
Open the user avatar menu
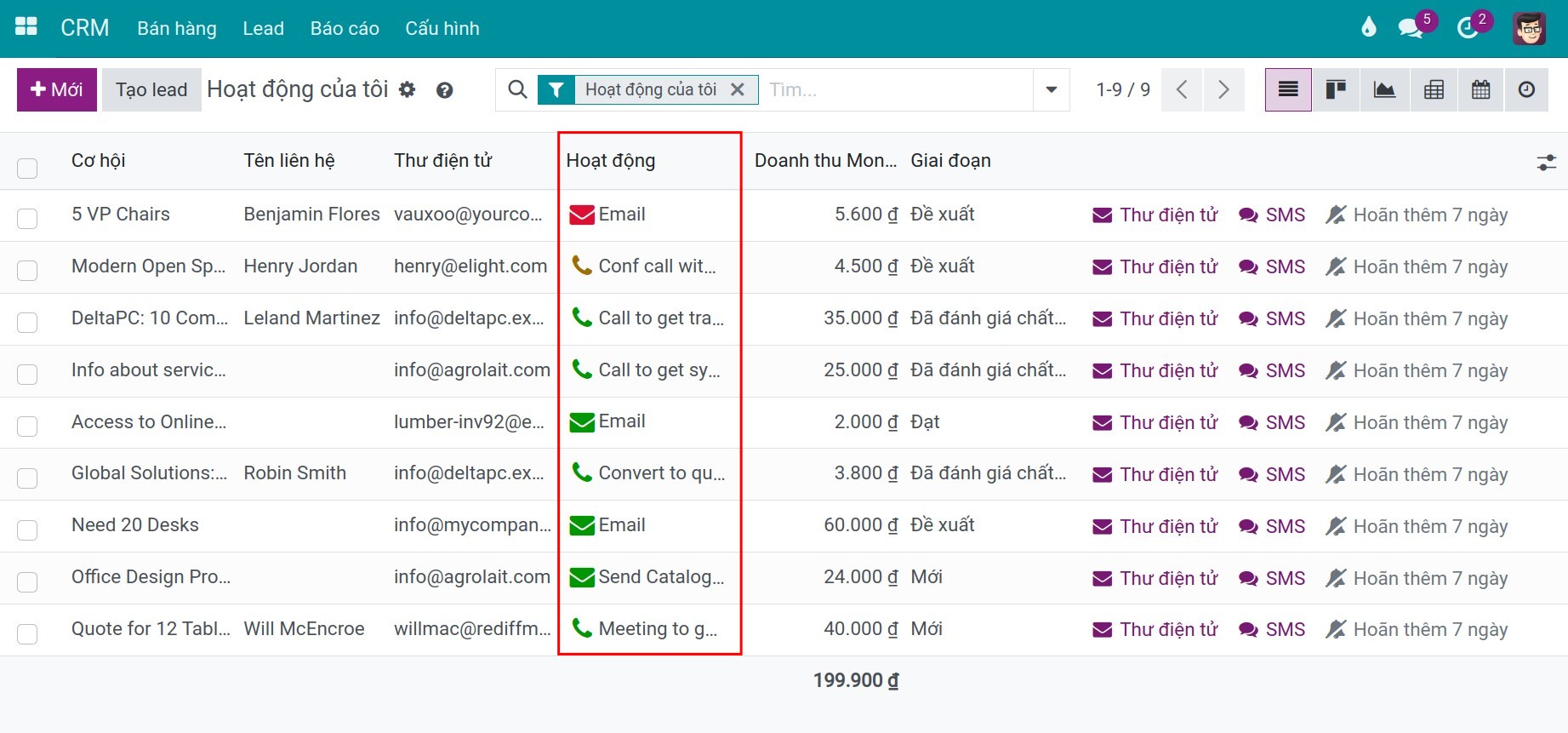click(x=1529, y=28)
